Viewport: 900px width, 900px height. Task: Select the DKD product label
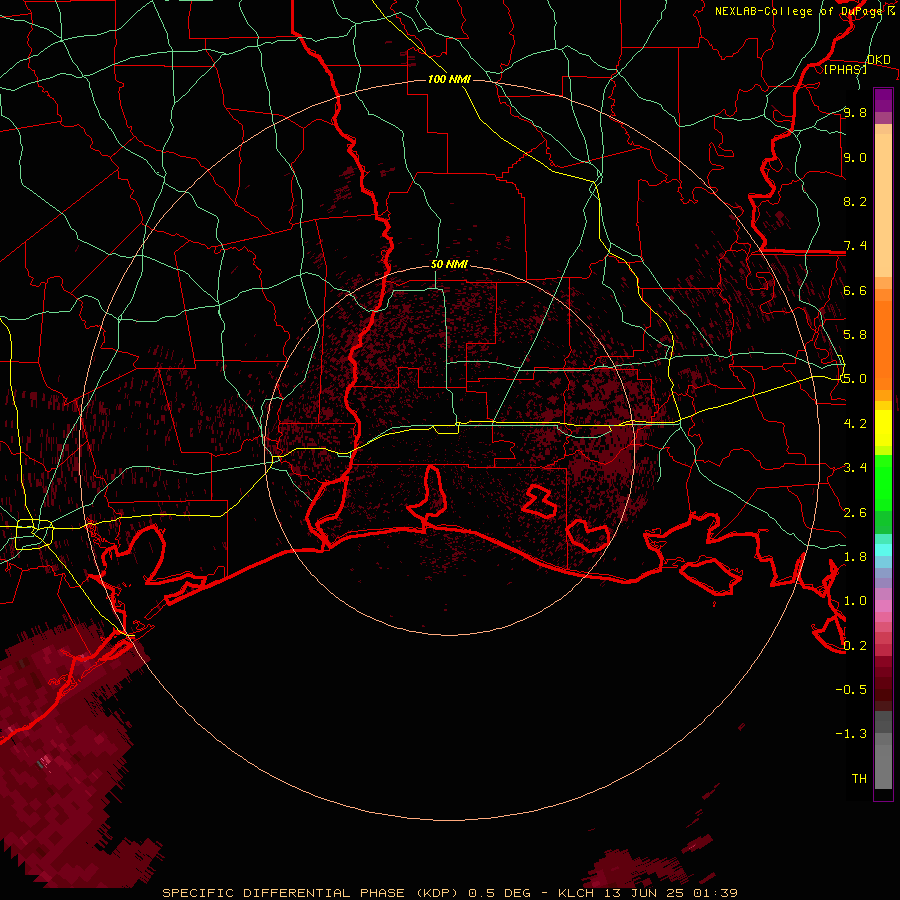coord(878,59)
